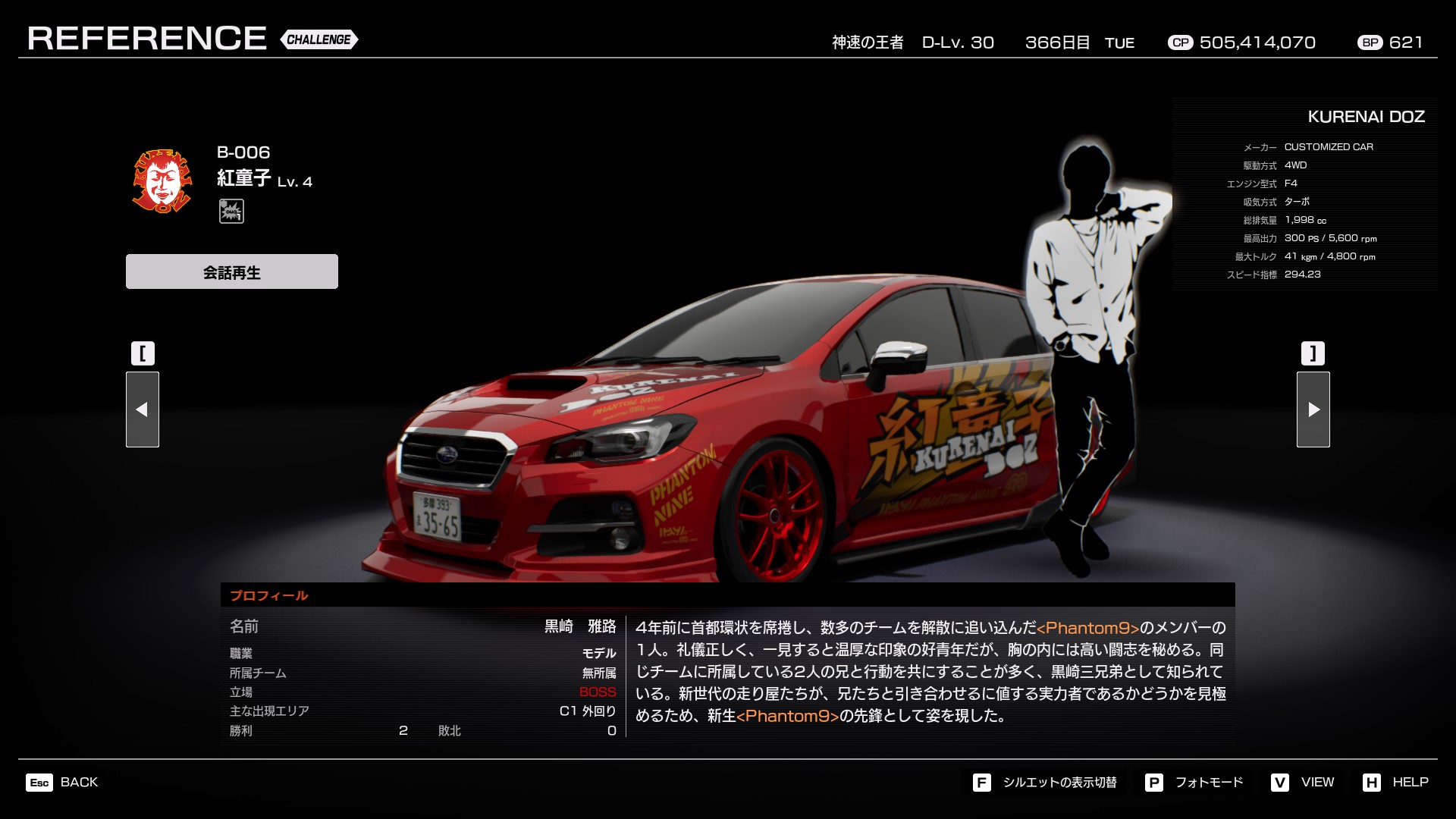Click the BP points icon
Image resolution: width=1456 pixels, height=819 pixels.
point(1370,43)
